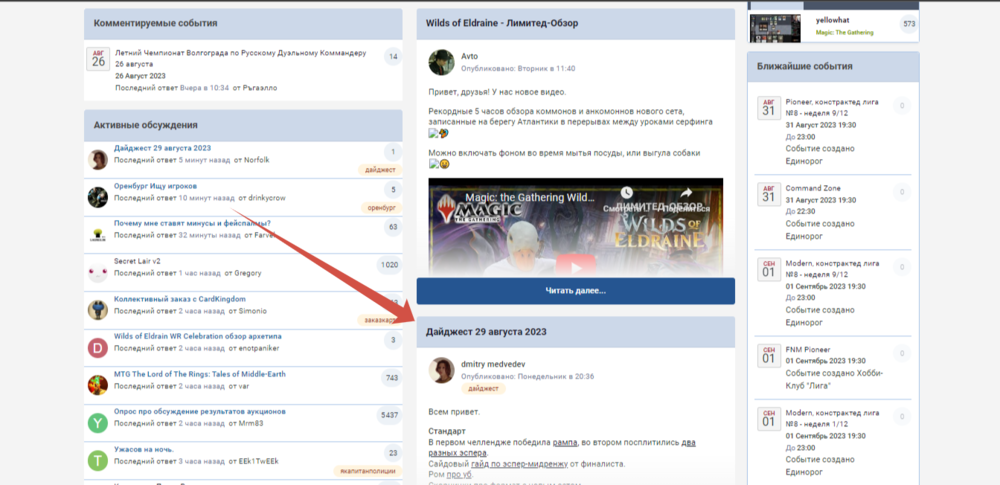Viewport: 1000px width, 485px height.
Task: Click FNM Pioneer event calendar icon
Action: (x=768, y=354)
